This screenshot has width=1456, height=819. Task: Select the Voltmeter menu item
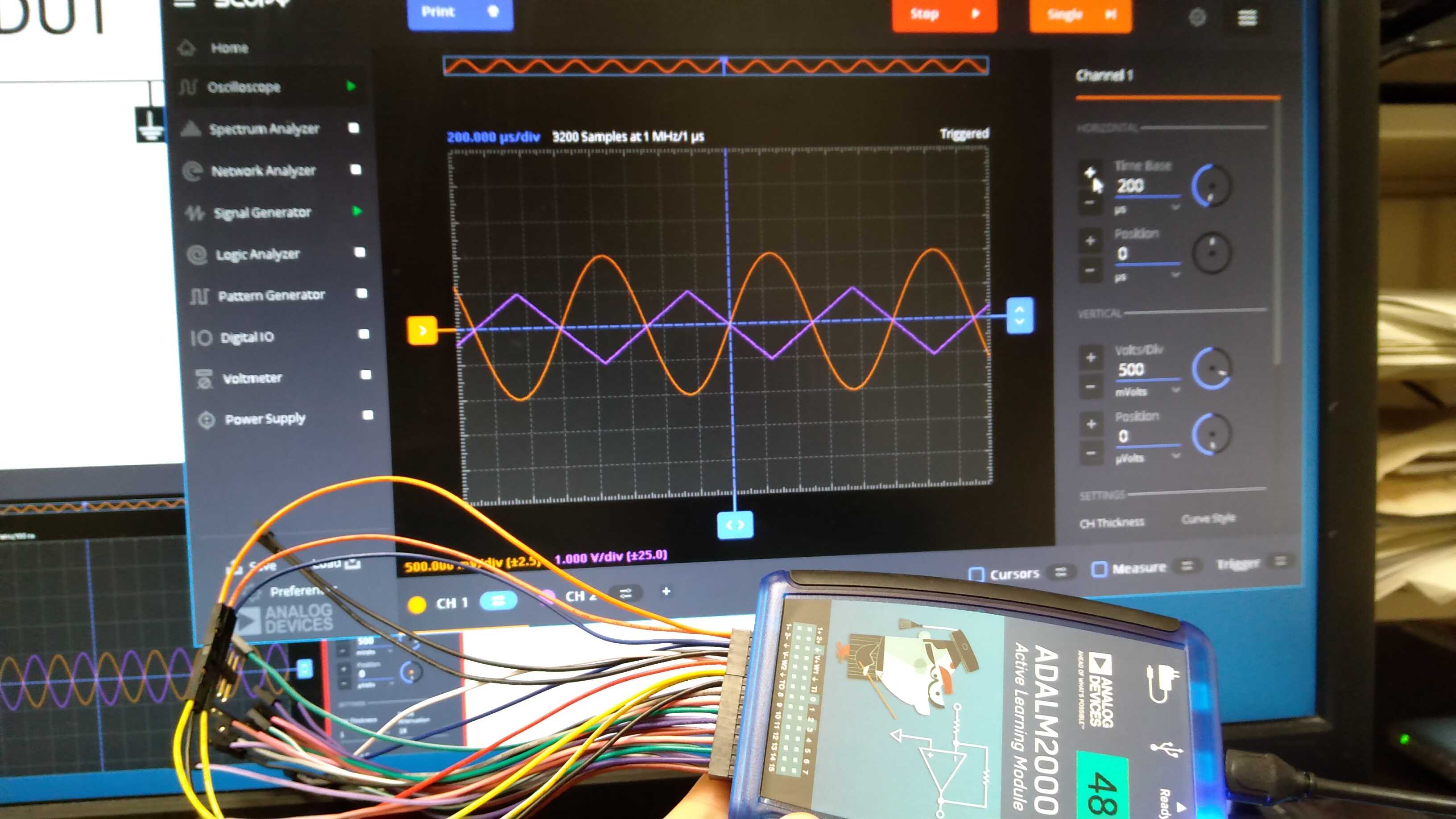pos(252,378)
